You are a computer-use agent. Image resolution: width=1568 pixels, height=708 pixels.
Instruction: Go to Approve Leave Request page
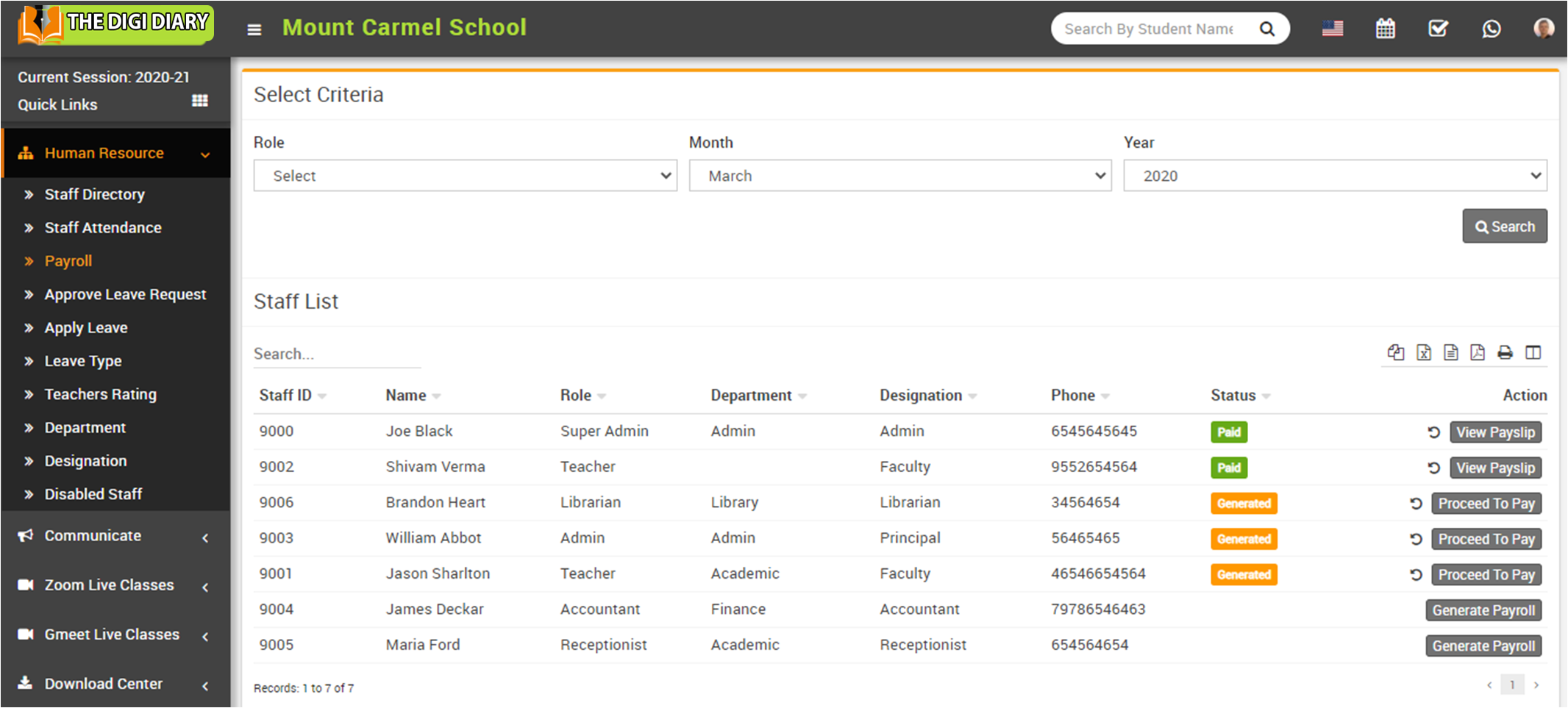point(125,294)
